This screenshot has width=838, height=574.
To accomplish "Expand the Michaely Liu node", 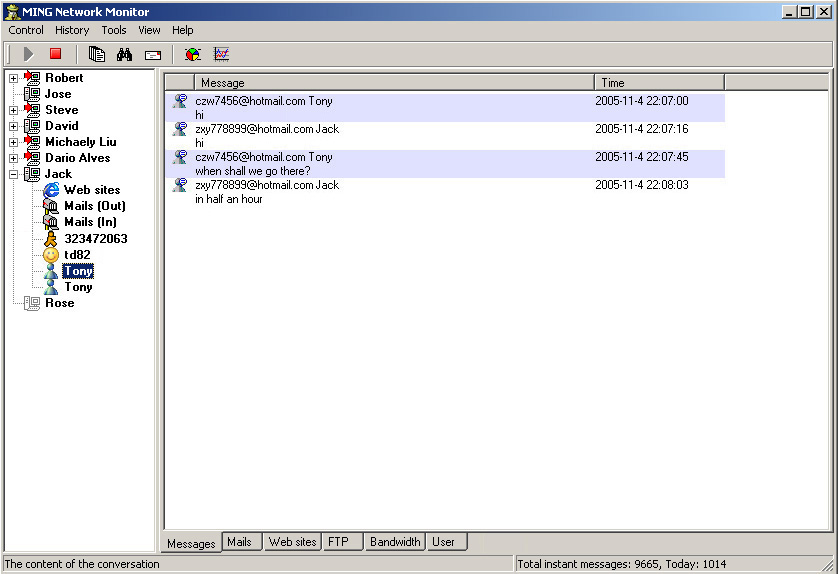I will point(13,142).
